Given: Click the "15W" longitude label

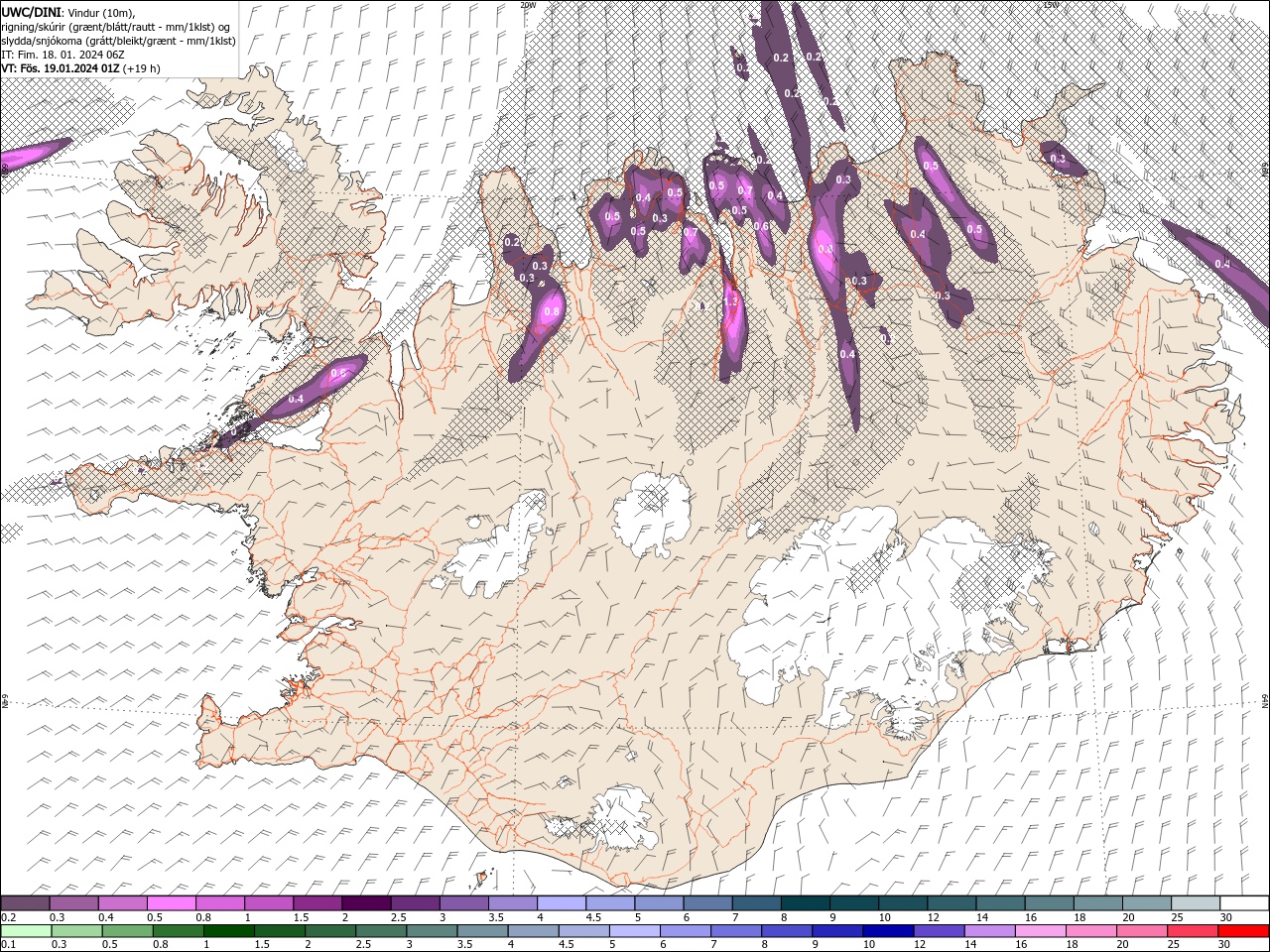Looking at the screenshot, I should (x=1052, y=5).
